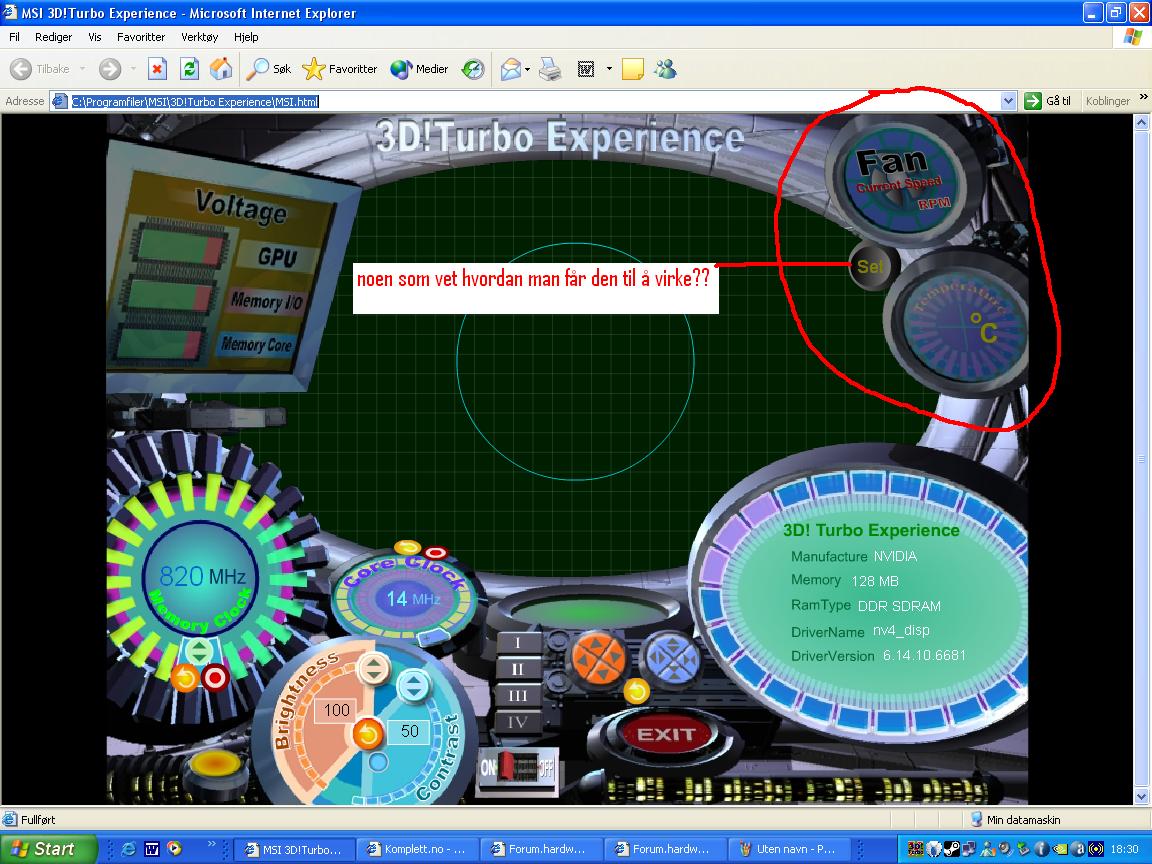1152x864 pixels.
Task: Click the orange four-arrow position pad
Action: point(599,659)
